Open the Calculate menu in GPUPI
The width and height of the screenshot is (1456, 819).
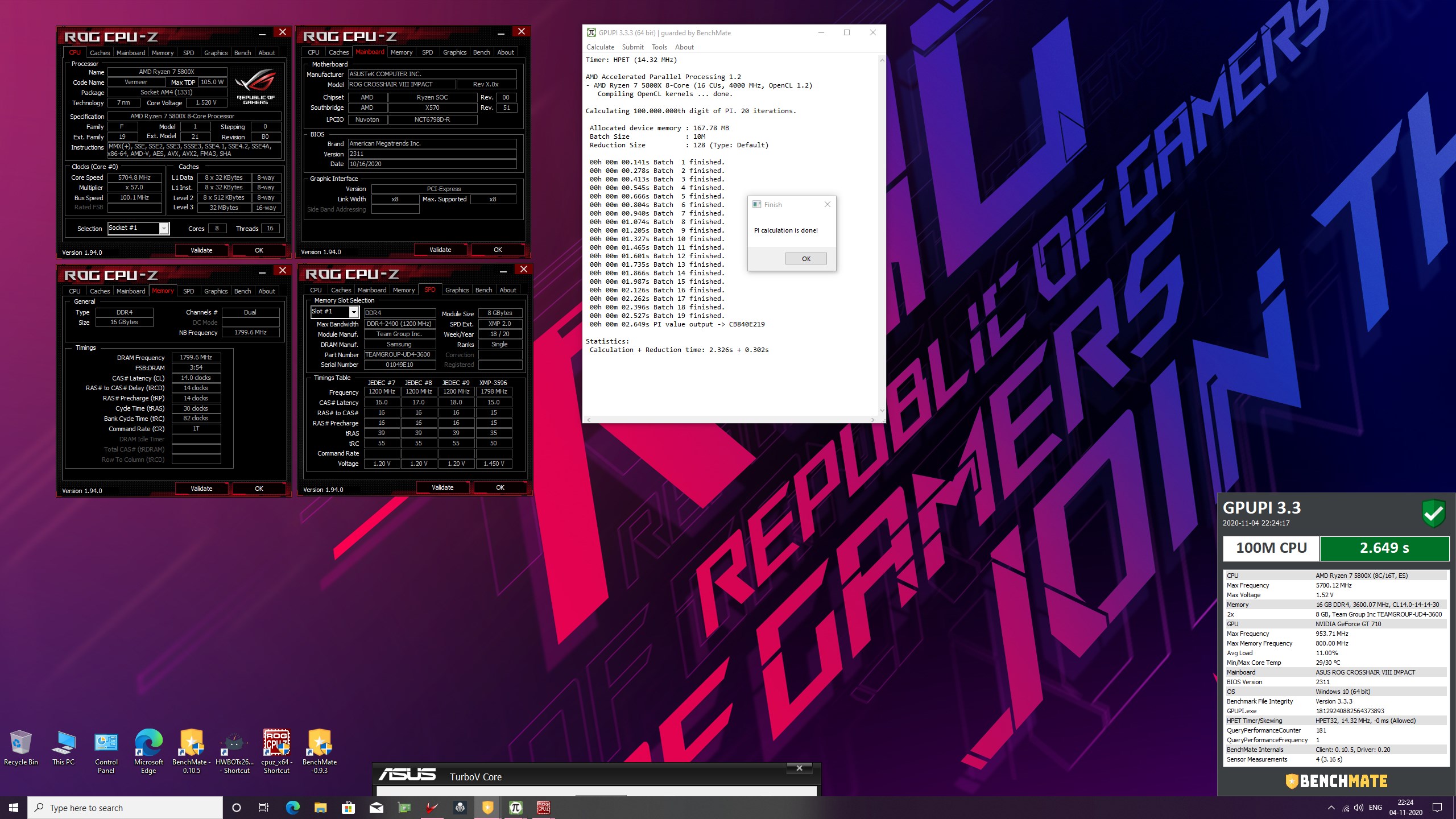point(600,47)
